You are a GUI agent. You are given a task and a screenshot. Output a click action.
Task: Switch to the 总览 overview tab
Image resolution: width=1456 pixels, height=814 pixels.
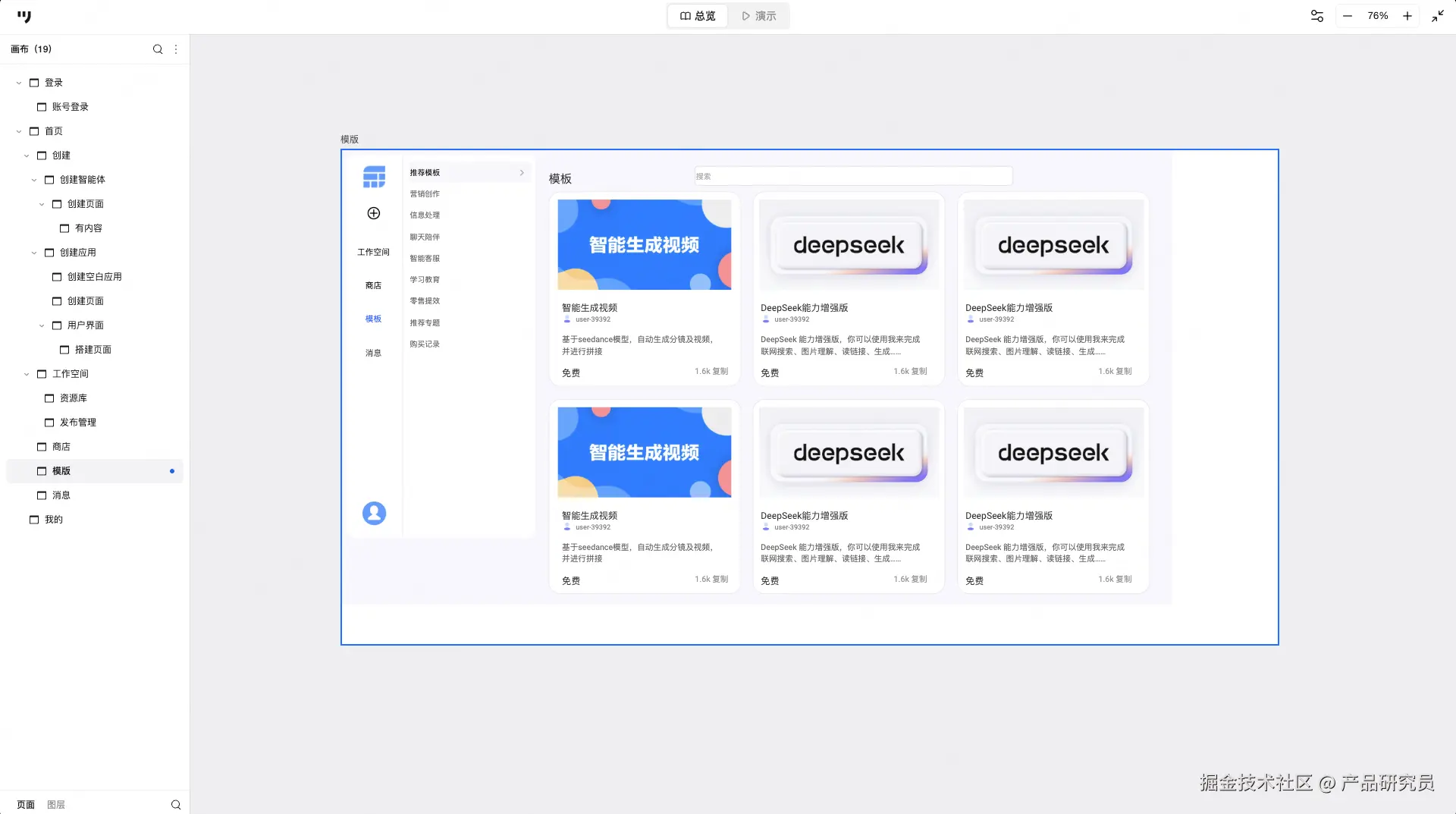point(698,16)
